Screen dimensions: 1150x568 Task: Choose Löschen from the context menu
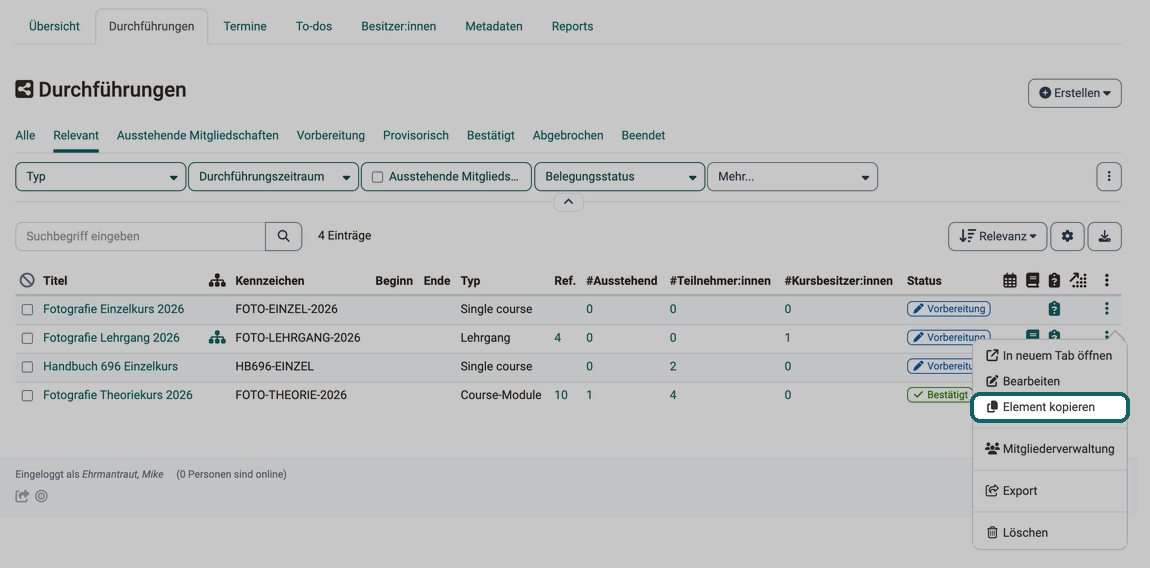click(x=1050, y=533)
